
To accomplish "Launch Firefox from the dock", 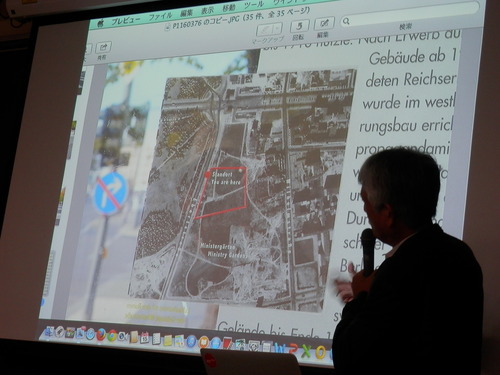I will pyautogui.click(x=101, y=335).
